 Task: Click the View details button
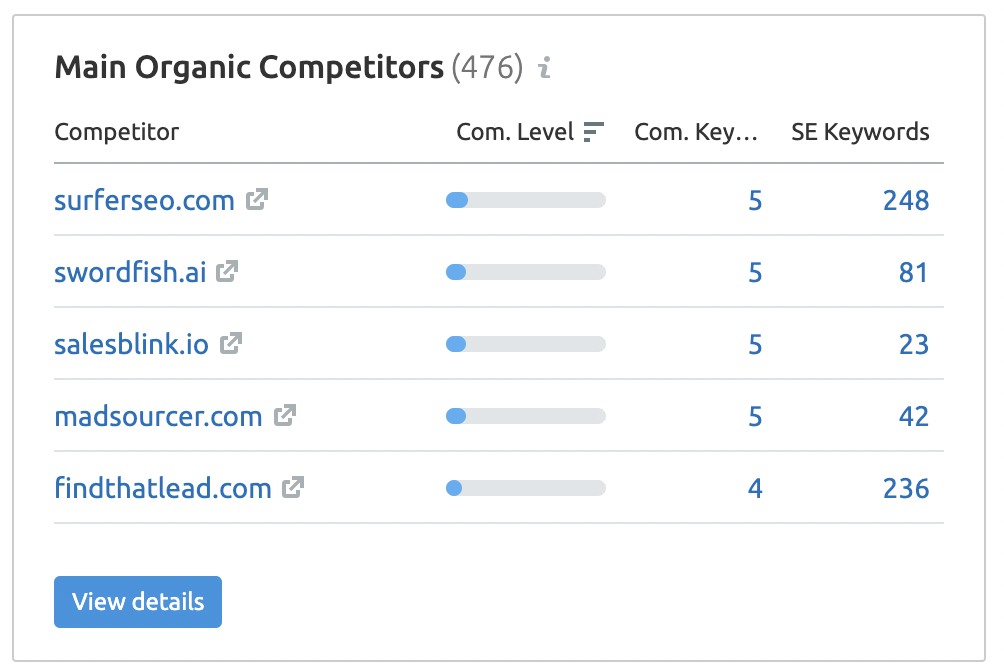point(138,602)
